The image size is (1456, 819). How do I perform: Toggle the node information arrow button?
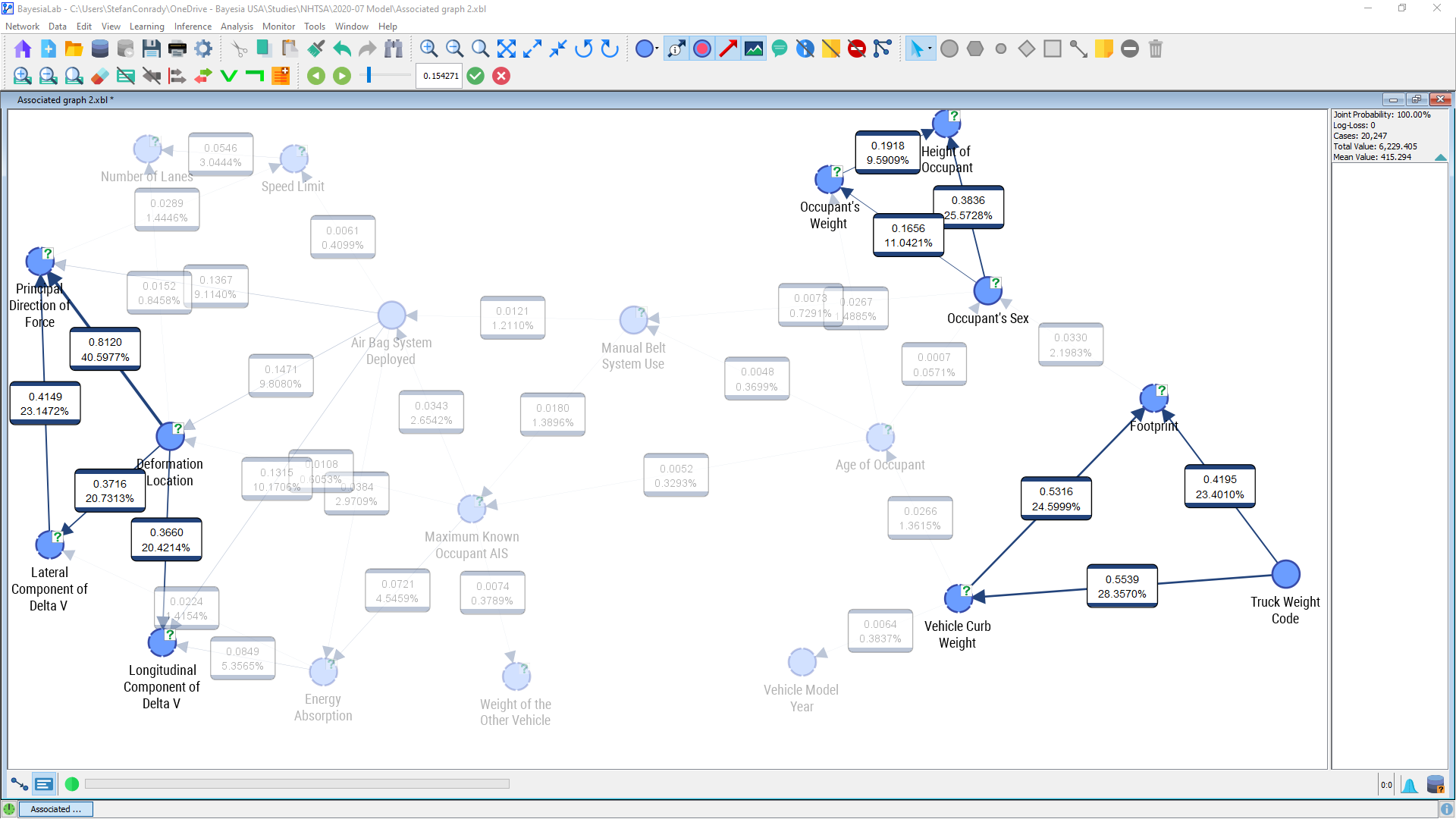pos(676,49)
